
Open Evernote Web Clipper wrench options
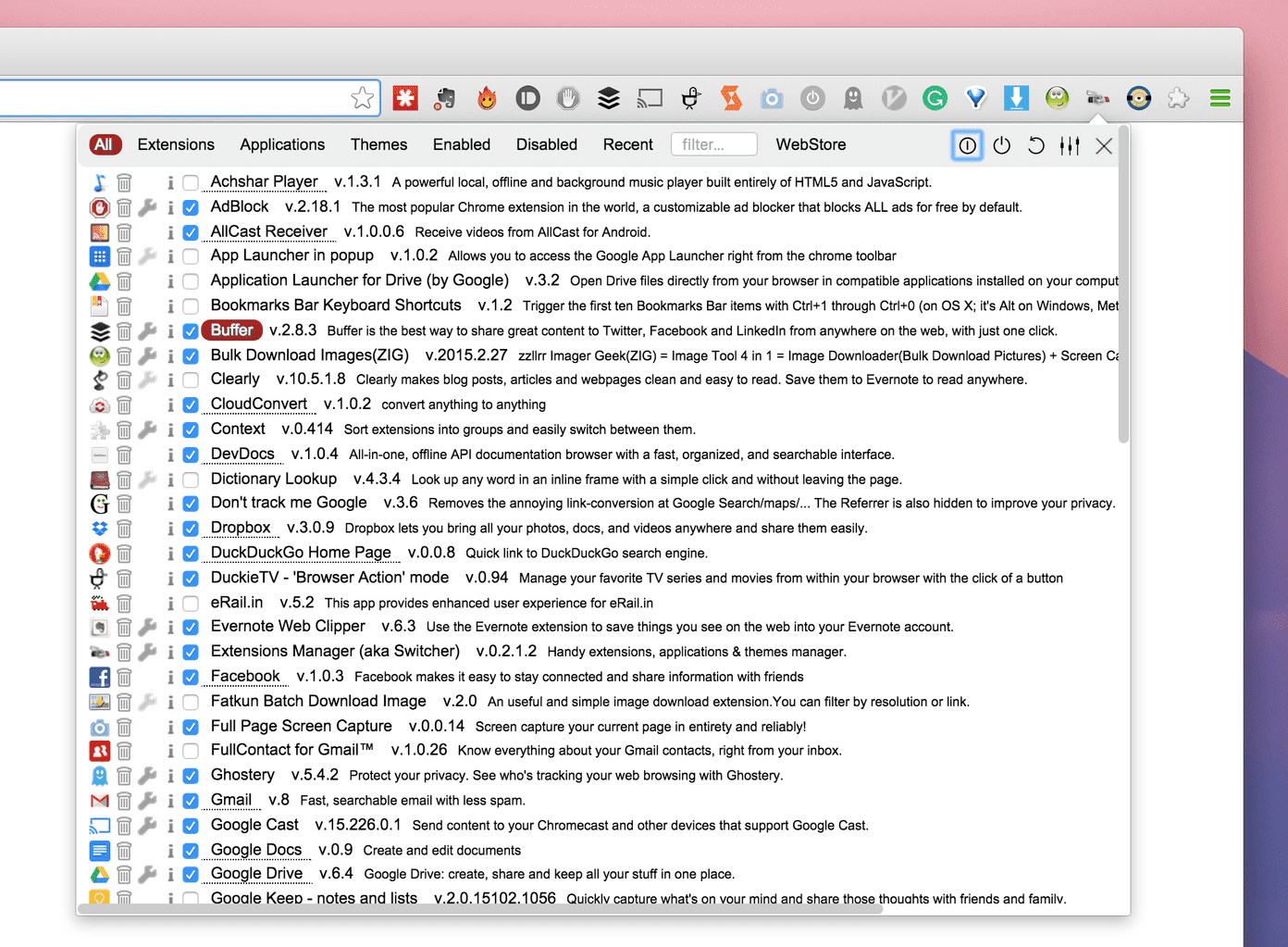(147, 628)
